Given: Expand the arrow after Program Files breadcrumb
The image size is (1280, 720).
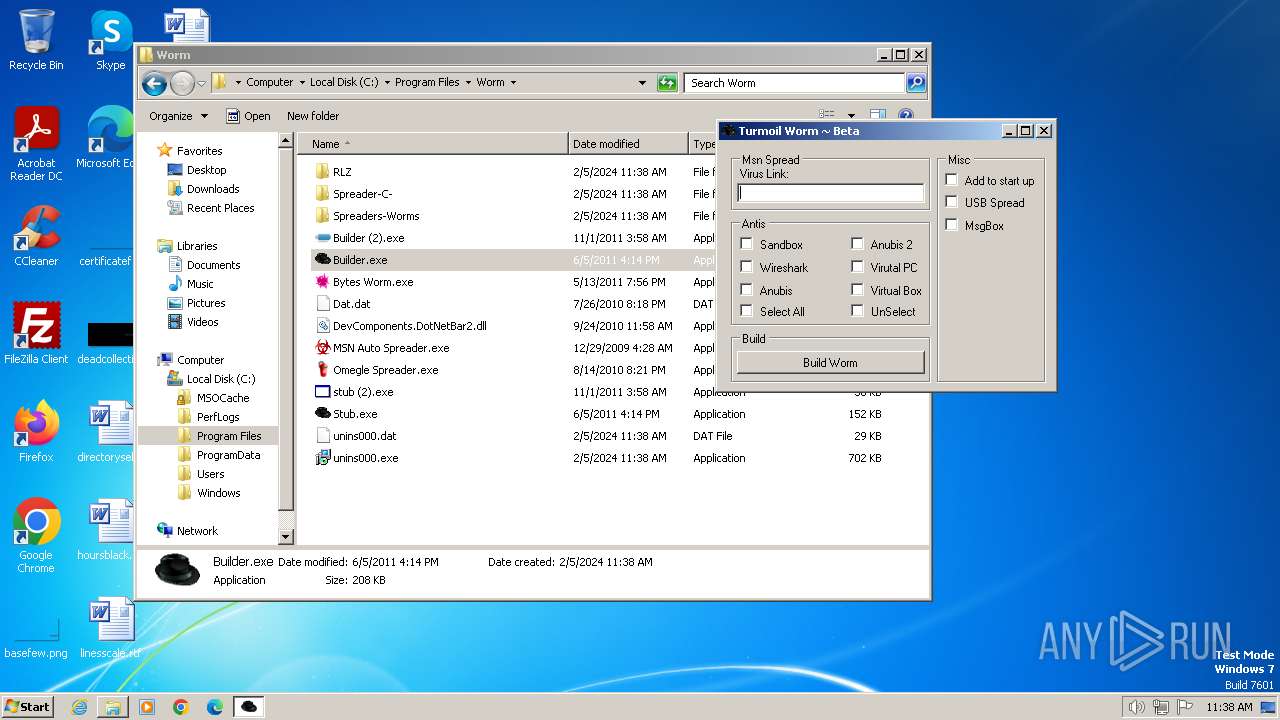Looking at the screenshot, I should click(467, 83).
